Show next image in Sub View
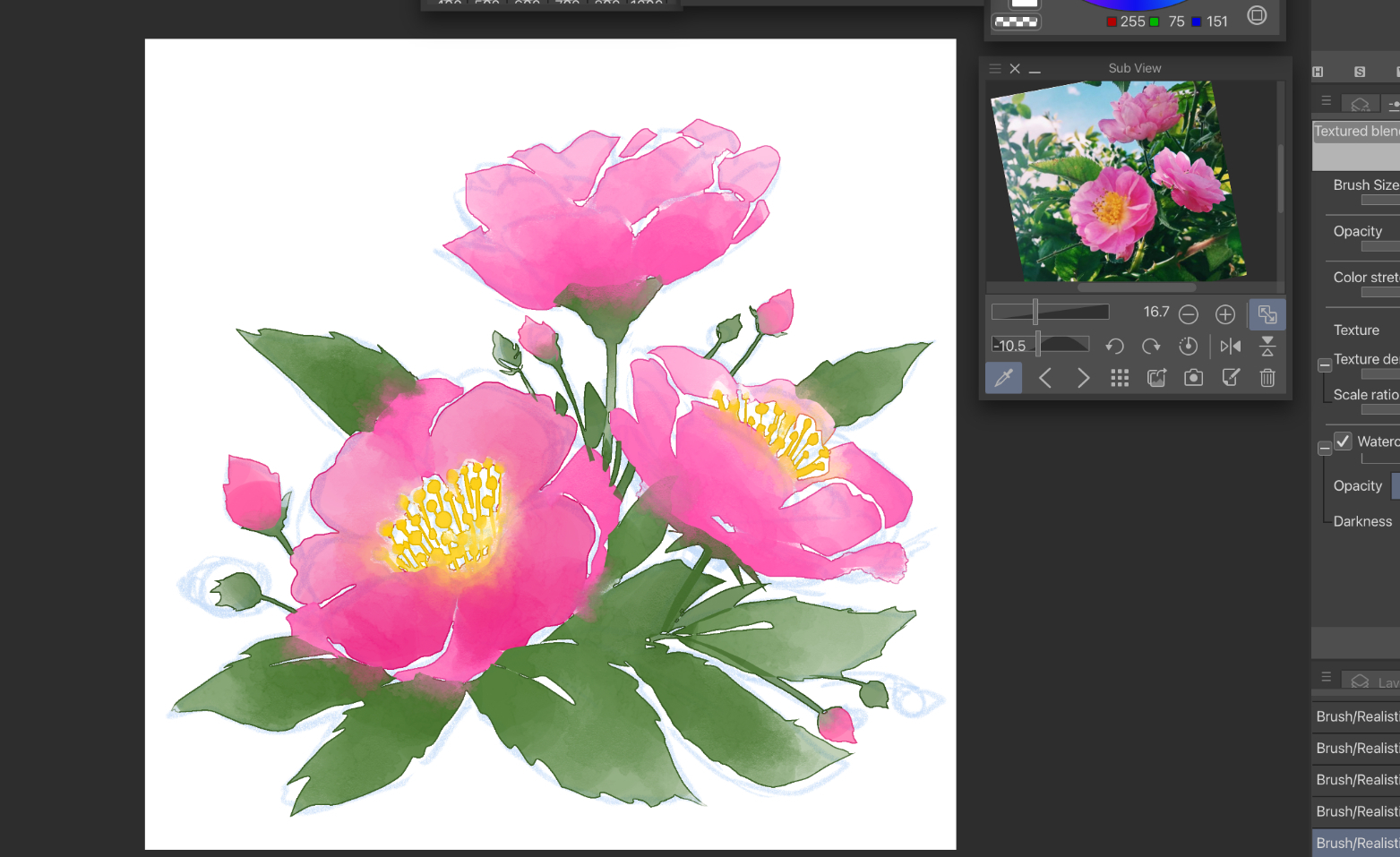Screen dimensions: 1400x857 coord(1083,378)
